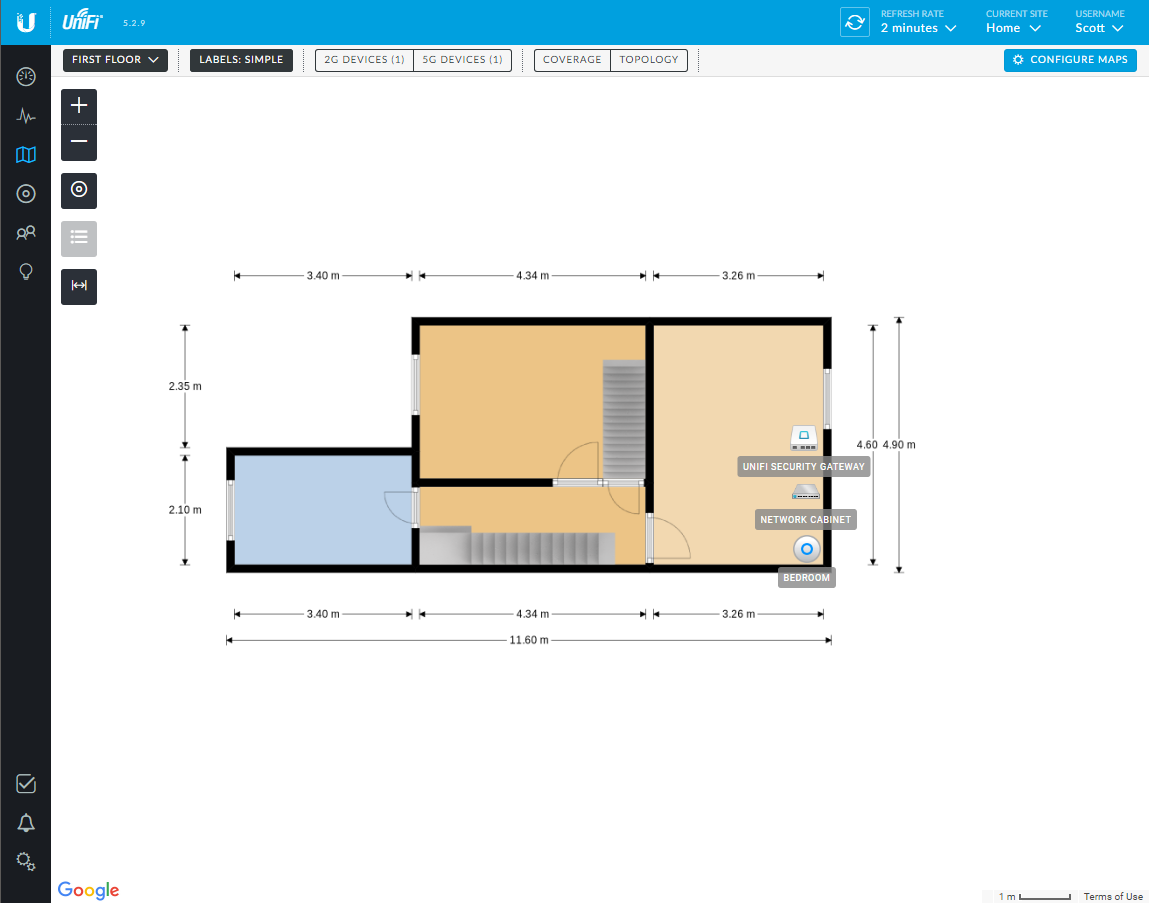Check Events using the checkmark icon

coord(26,784)
